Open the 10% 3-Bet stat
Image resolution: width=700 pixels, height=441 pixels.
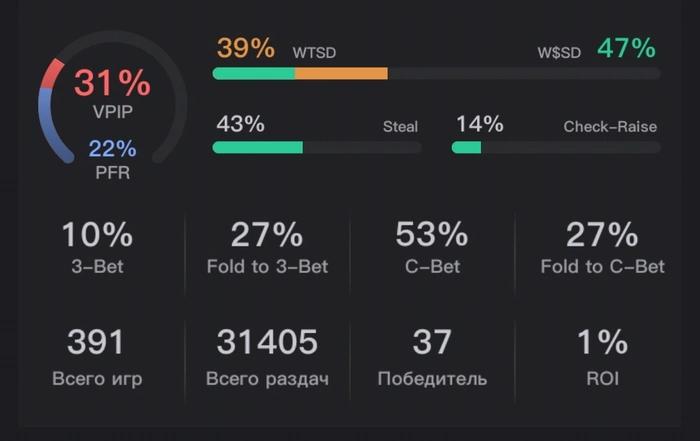(x=97, y=247)
